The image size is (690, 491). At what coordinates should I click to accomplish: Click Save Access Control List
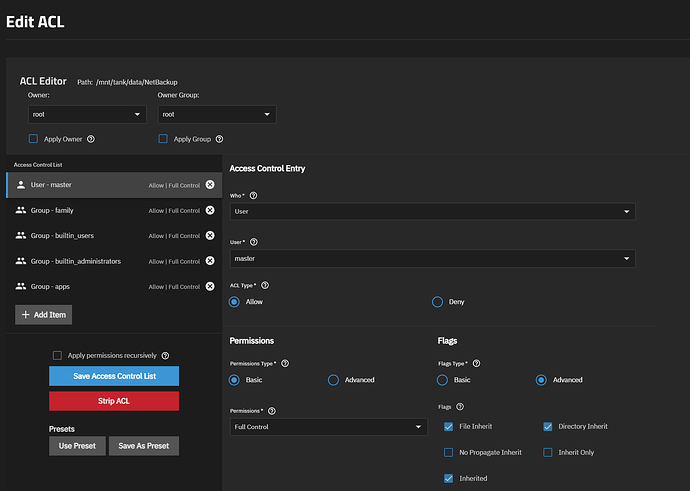pyautogui.click(x=114, y=376)
